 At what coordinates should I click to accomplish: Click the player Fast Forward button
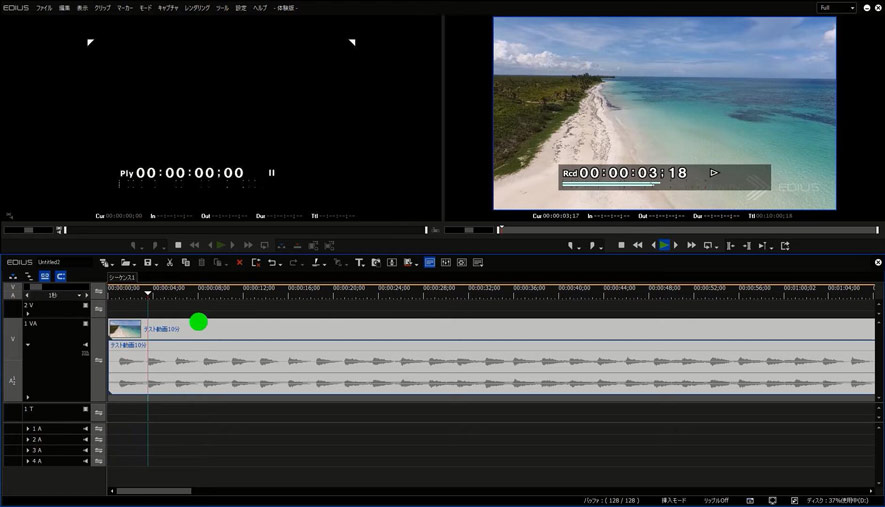[248, 245]
